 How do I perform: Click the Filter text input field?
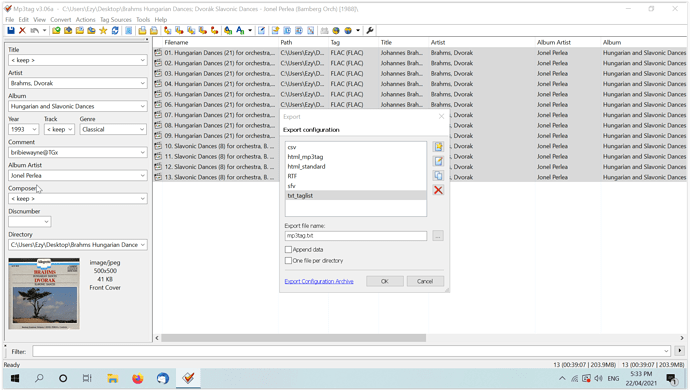tap(351, 351)
